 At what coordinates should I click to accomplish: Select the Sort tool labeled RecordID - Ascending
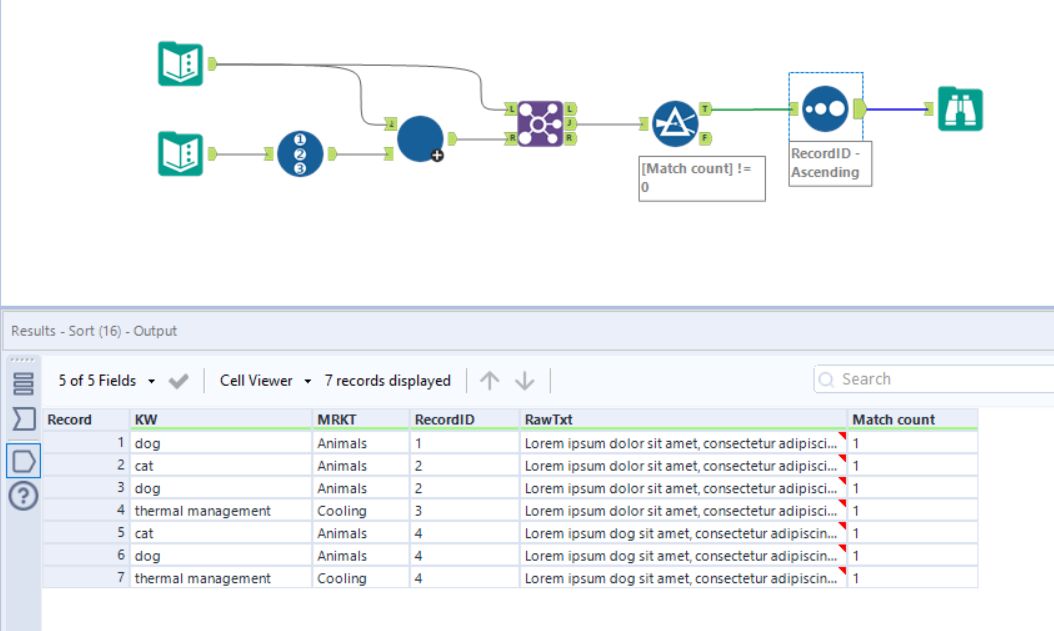824,109
